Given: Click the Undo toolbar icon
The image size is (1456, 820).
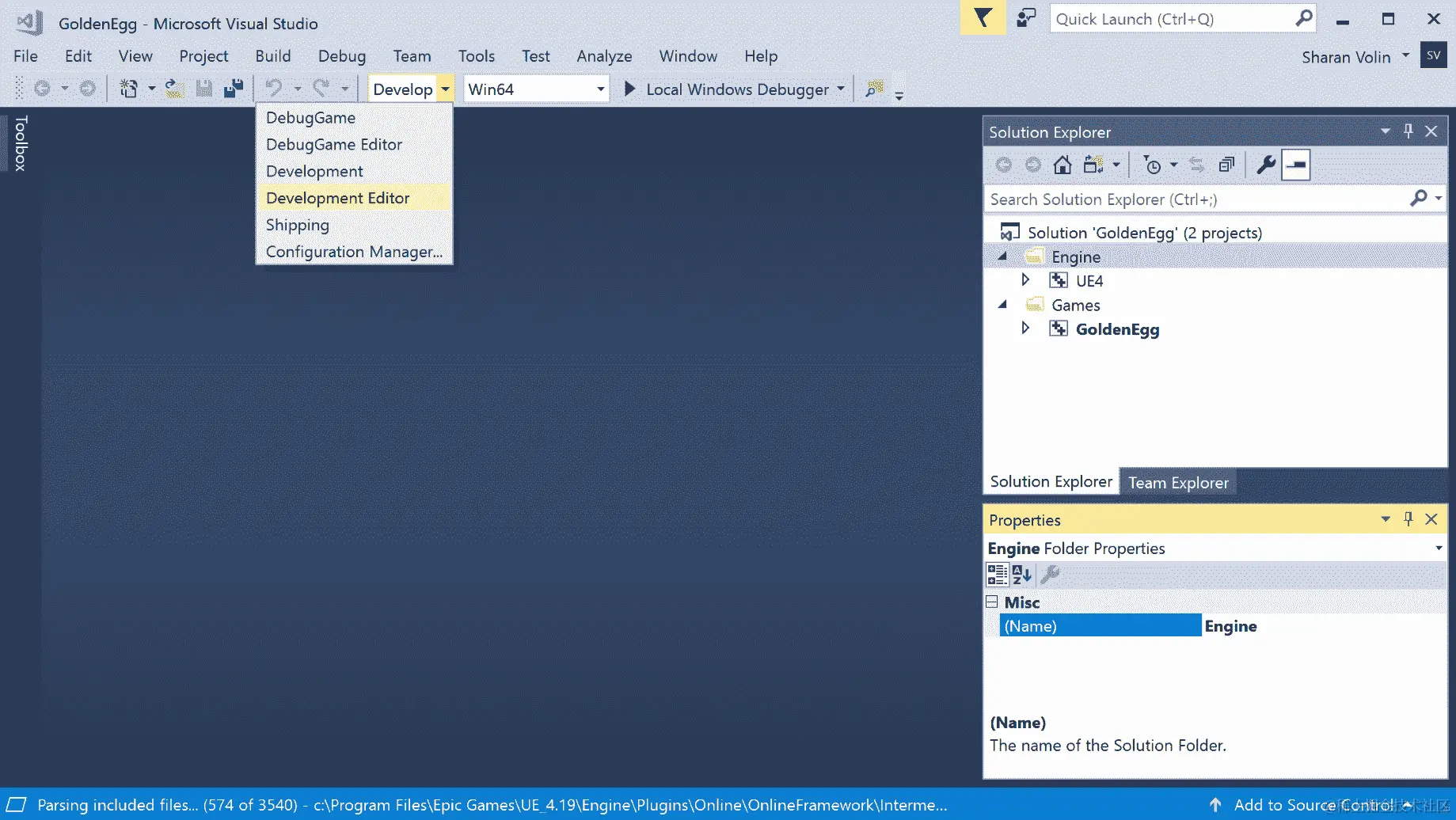Looking at the screenshot, I should coord(274,89).
